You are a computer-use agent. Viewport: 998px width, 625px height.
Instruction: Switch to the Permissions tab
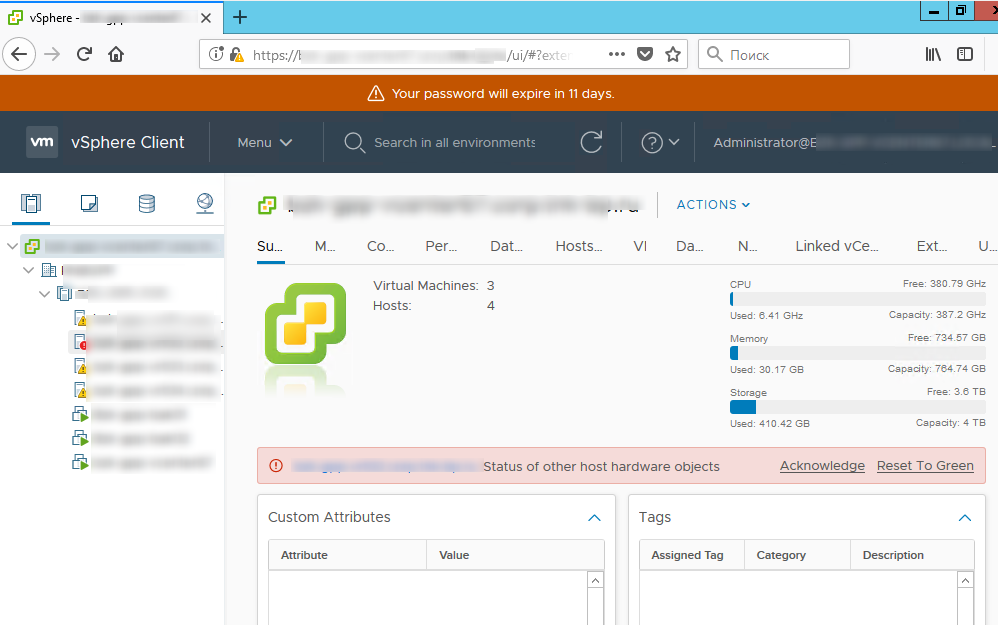point(441,246)
